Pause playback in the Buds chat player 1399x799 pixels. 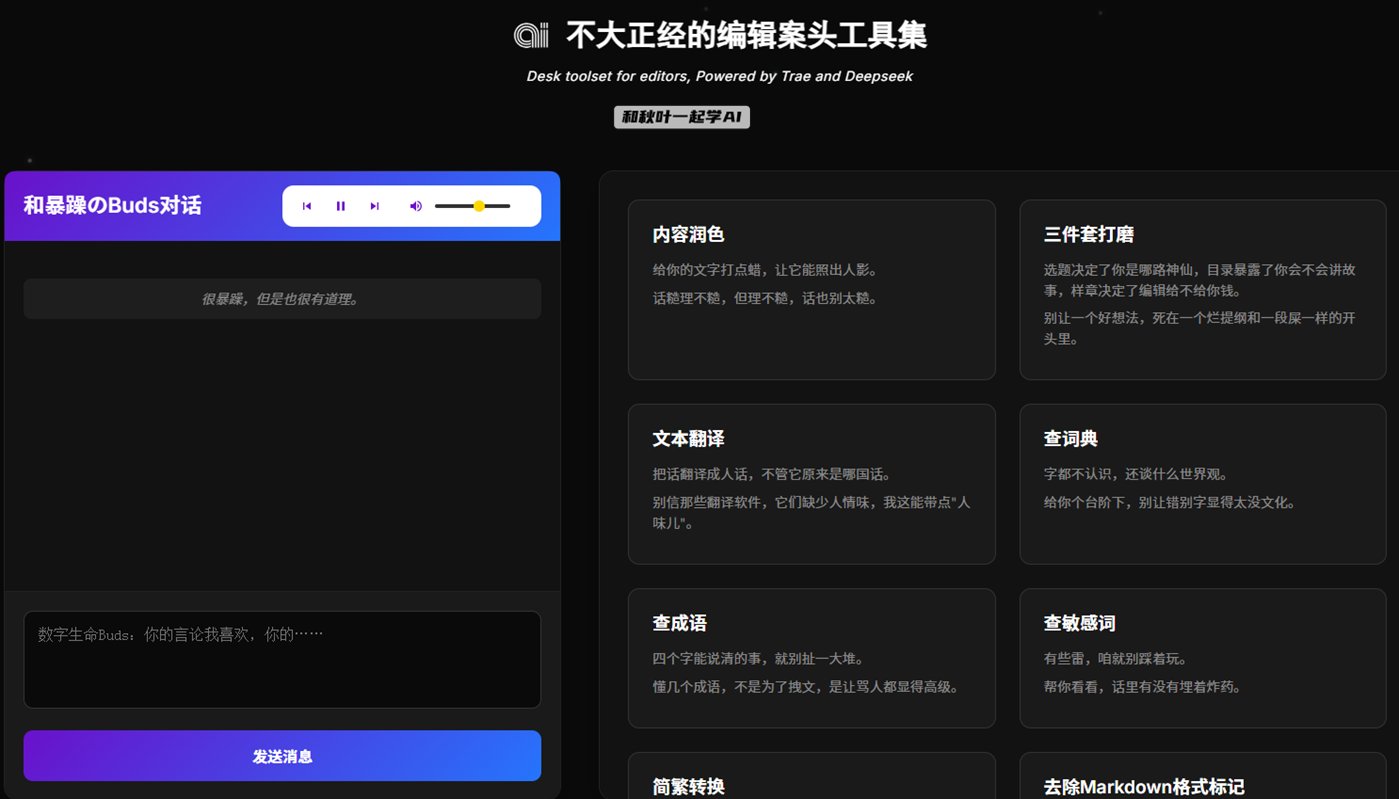340,205
